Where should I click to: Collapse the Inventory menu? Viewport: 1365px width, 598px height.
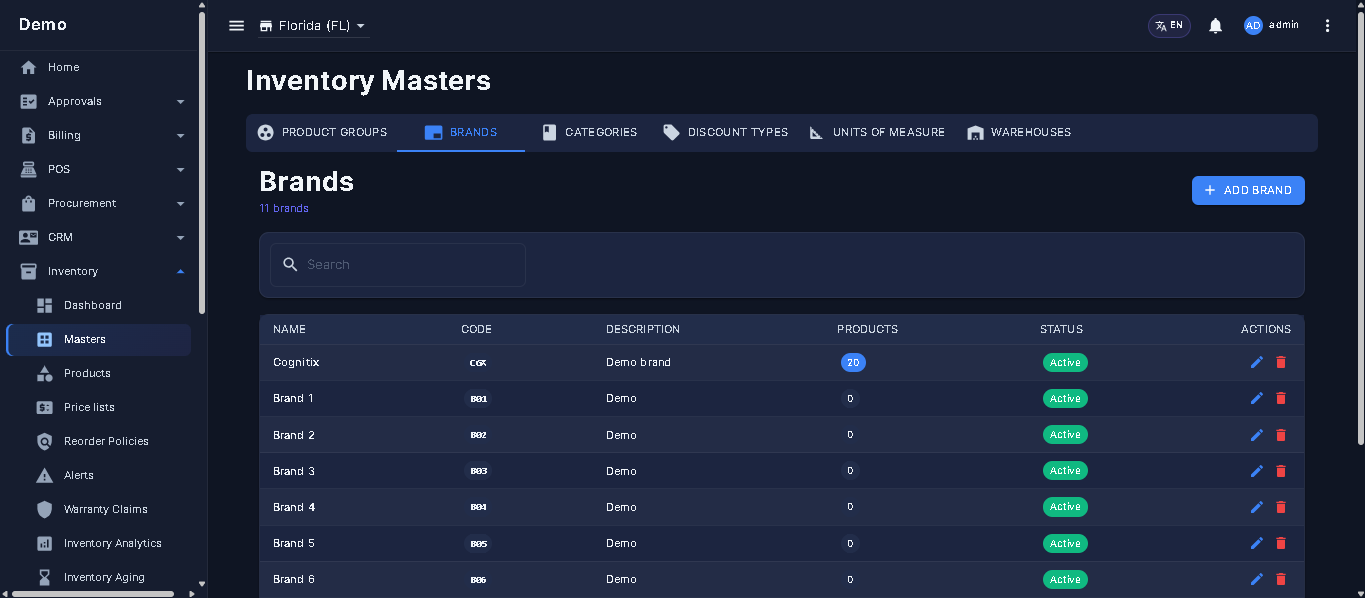coord(98,271)
